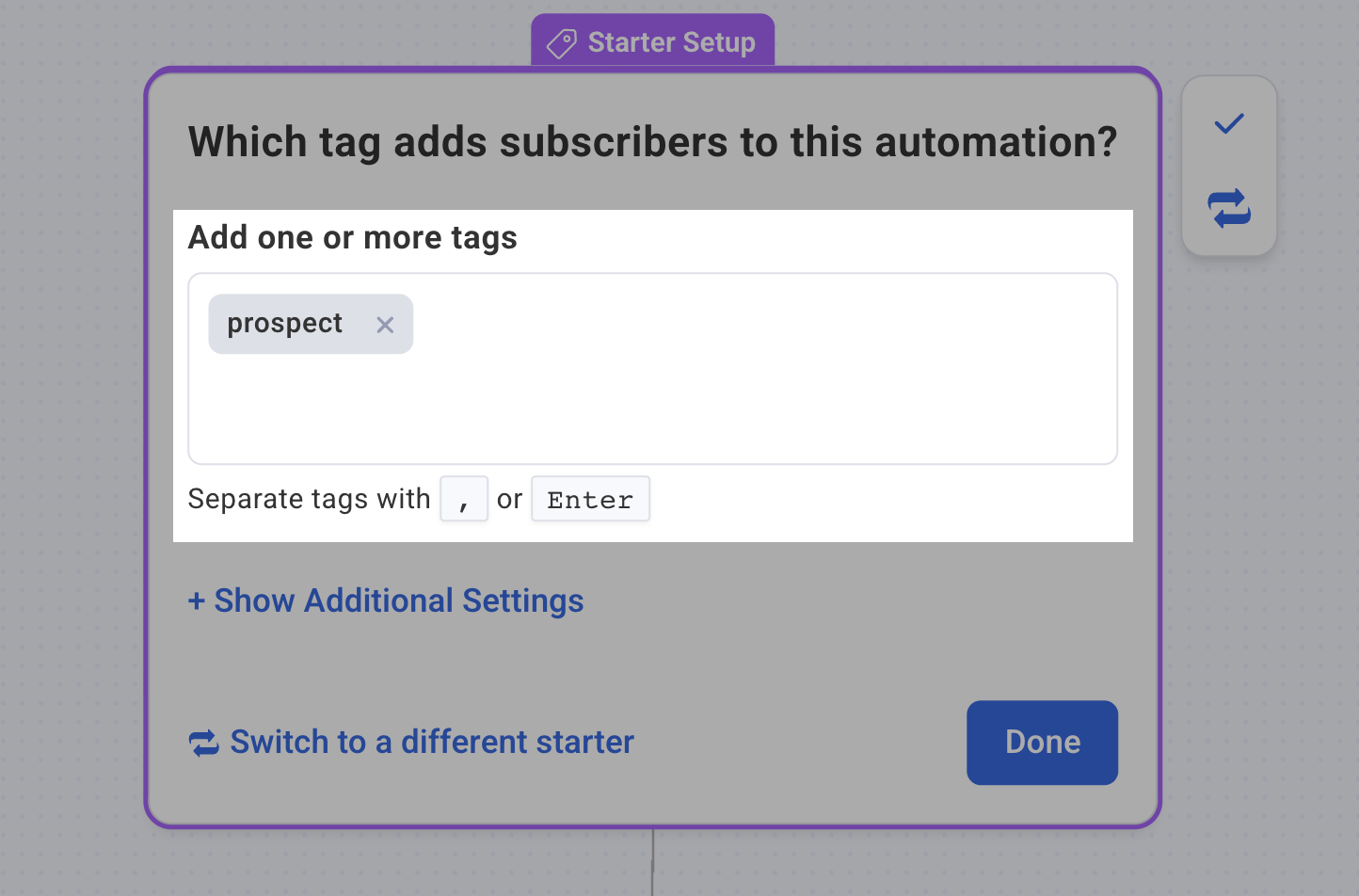The image size is (1359, 896).
Task: Focus the empty area of tags input box
Action: tap(753, 395)
